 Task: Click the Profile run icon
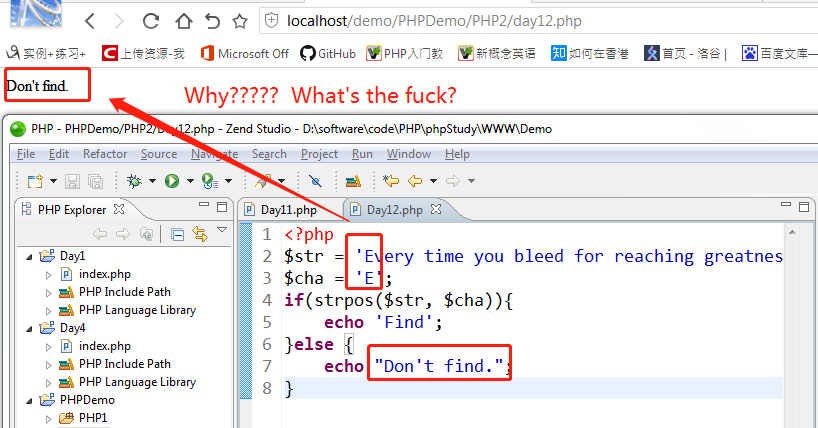[x=210, y=181]
